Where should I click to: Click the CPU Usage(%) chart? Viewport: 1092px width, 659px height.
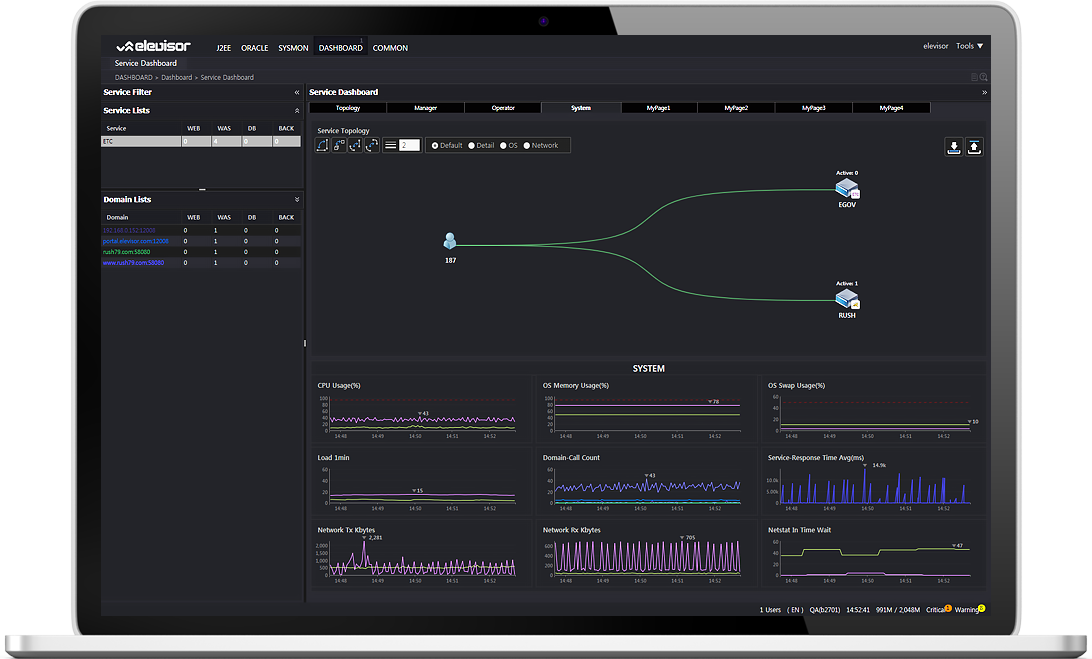pos(421,410)
